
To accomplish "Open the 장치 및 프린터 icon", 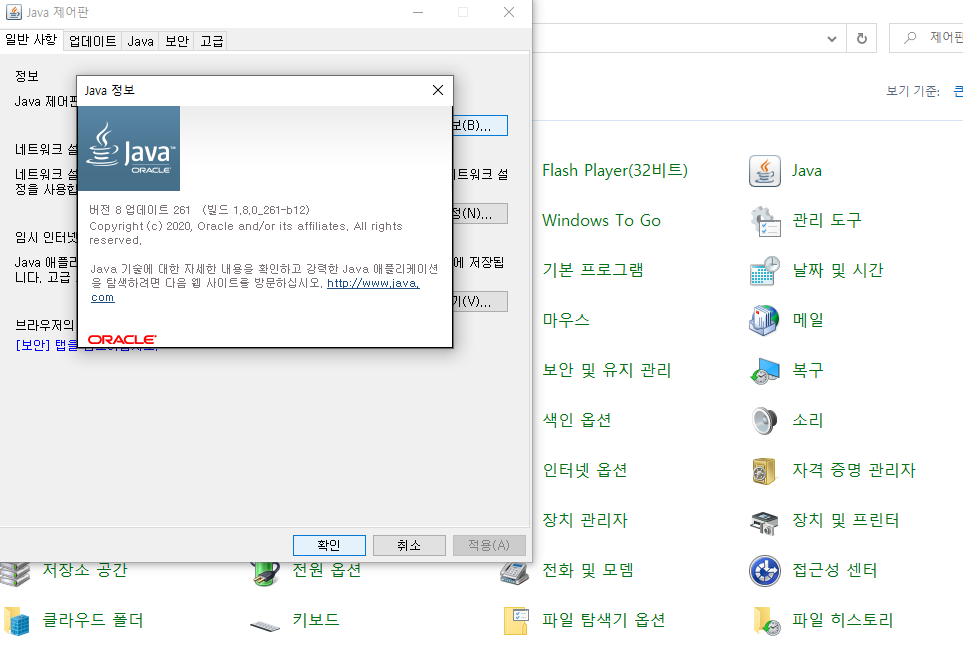I will (x=765, y=521).
